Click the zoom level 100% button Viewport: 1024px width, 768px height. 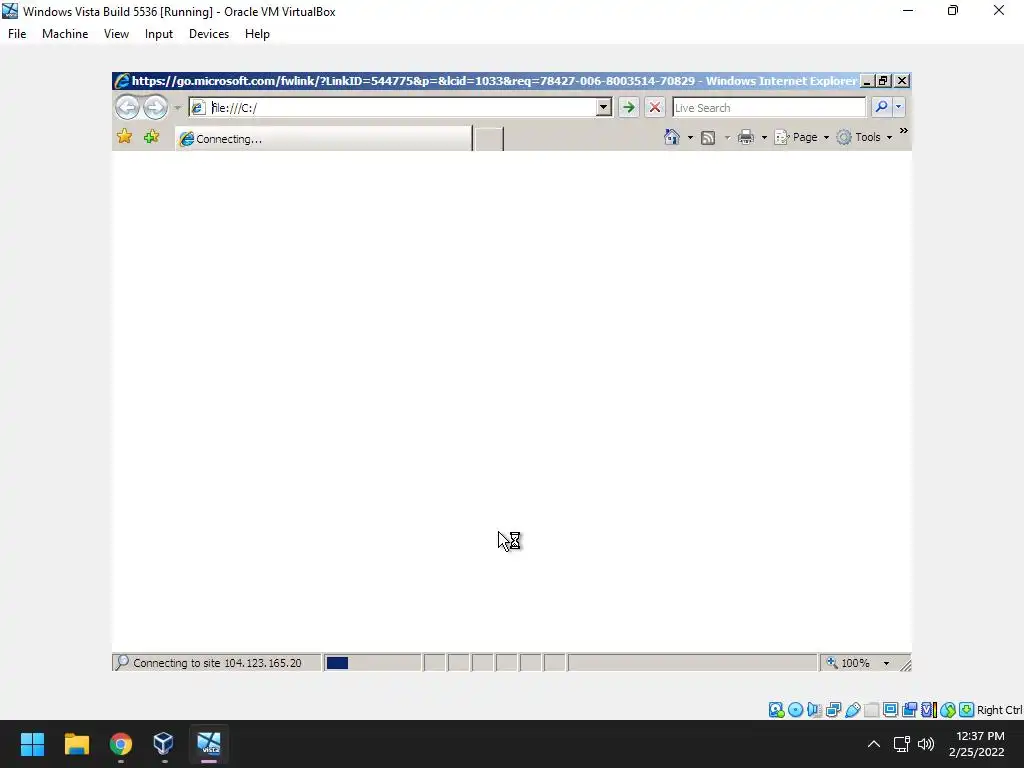pyautogui.click(x=848, y=663)
